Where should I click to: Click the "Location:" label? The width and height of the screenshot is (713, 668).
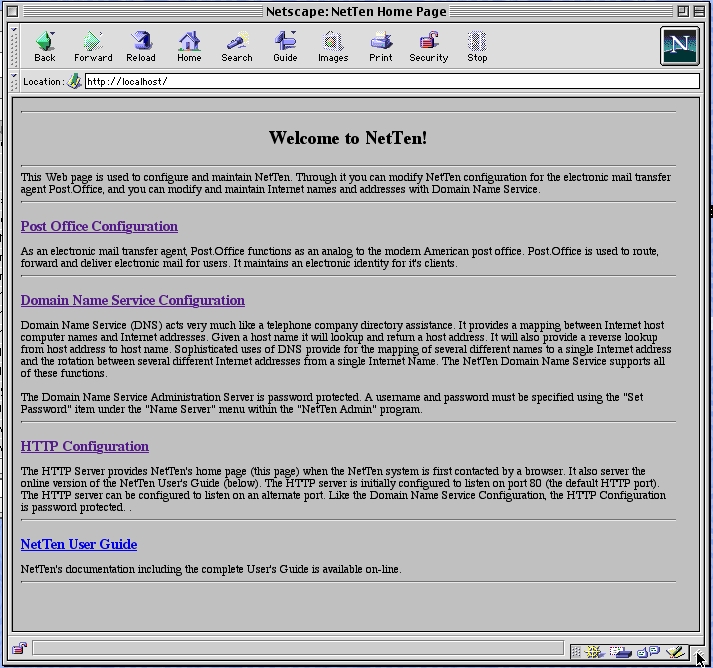coord(43,82)
